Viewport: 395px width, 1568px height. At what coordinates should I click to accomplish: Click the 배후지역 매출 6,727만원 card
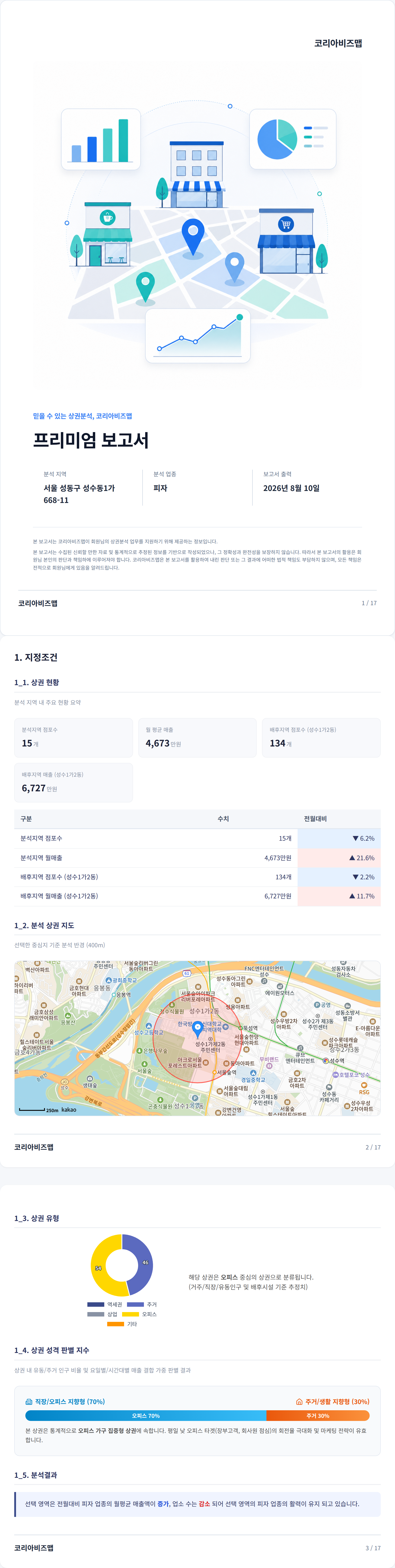click(74, 783)
